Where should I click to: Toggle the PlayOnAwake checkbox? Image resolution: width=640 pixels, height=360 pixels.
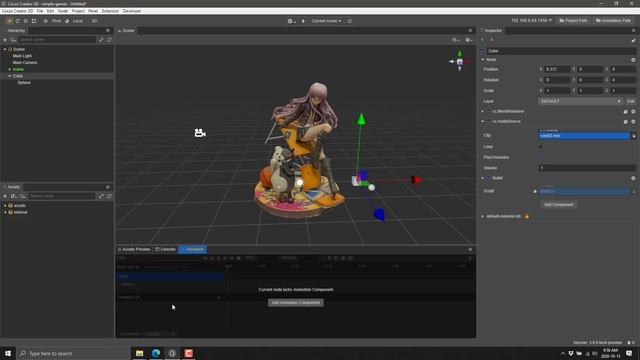(541, 157)
